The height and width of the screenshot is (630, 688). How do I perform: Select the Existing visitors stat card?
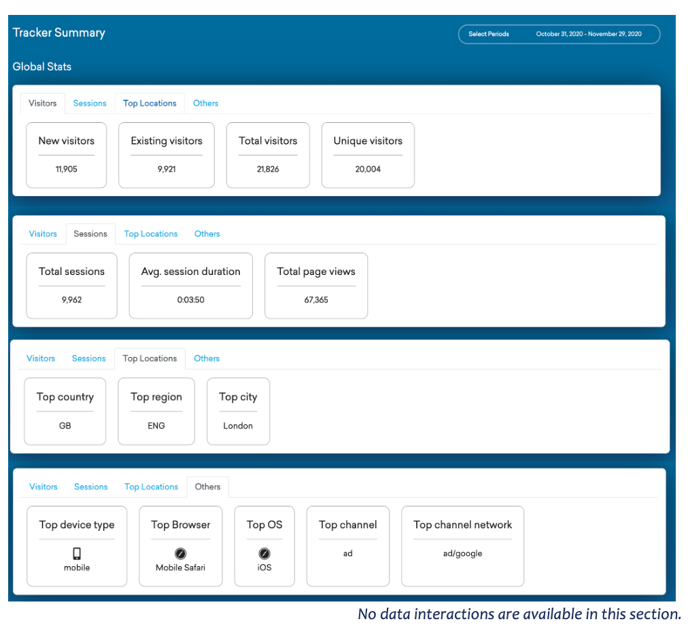coord(166,155)
